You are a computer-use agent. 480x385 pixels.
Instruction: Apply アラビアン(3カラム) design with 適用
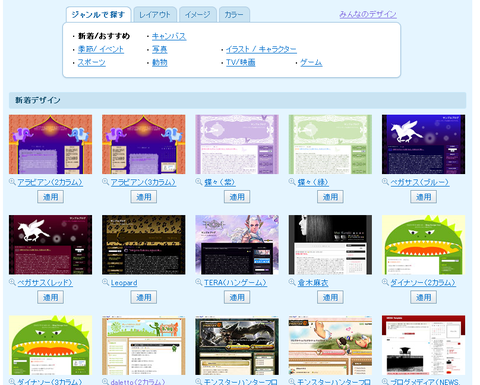click(144, 197)
